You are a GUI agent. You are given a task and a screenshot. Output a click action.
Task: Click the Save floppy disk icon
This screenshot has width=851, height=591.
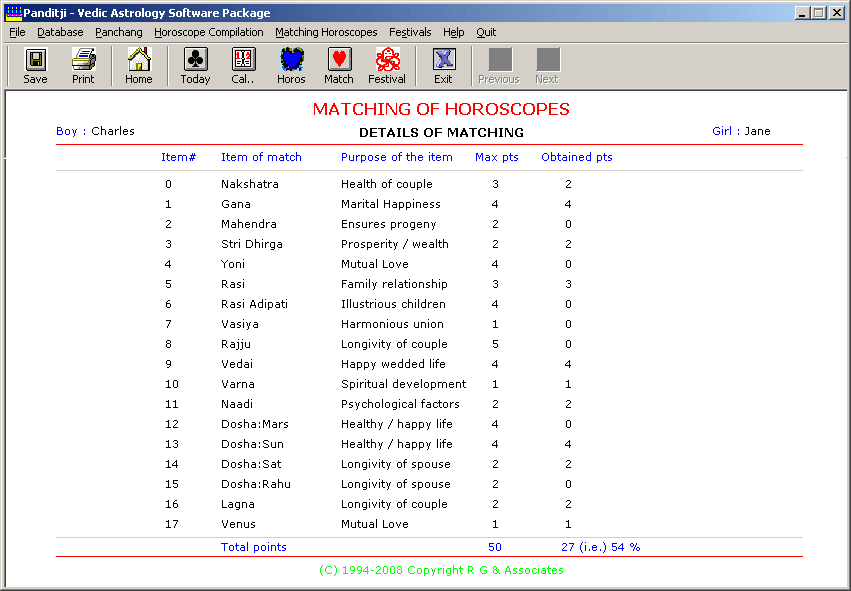35,60
